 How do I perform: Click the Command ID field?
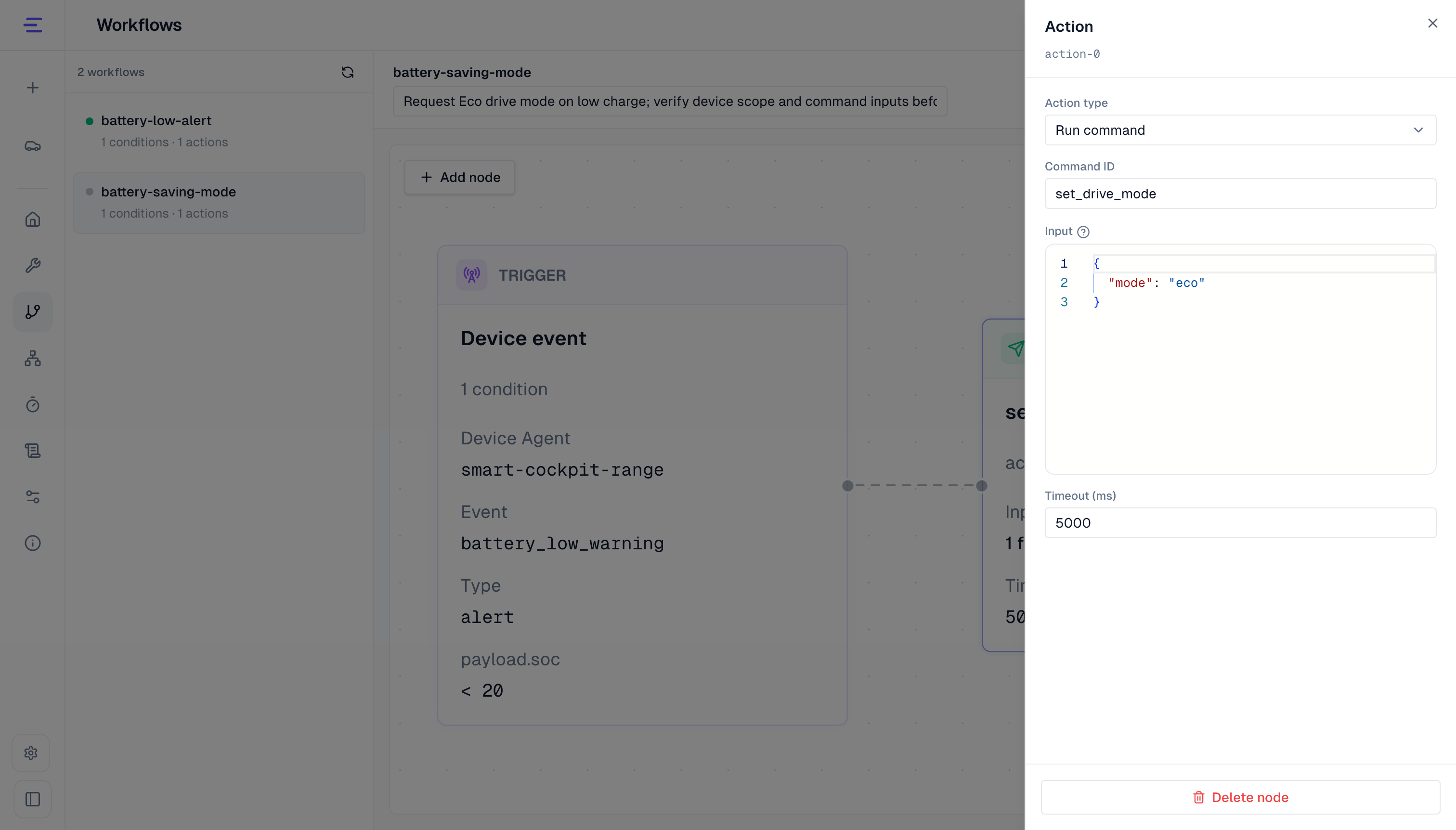click(x=1240, y=194)
